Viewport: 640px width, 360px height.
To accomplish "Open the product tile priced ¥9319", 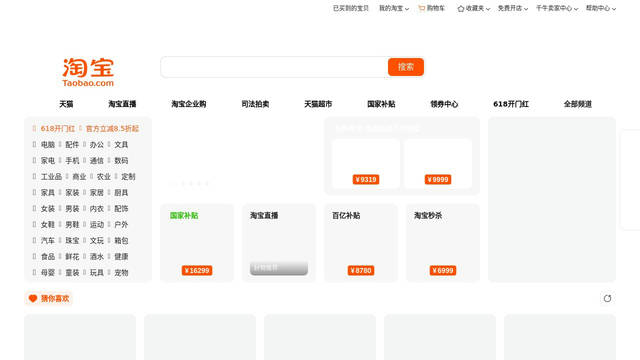I will pyautogui.click(x=366, y=164).
